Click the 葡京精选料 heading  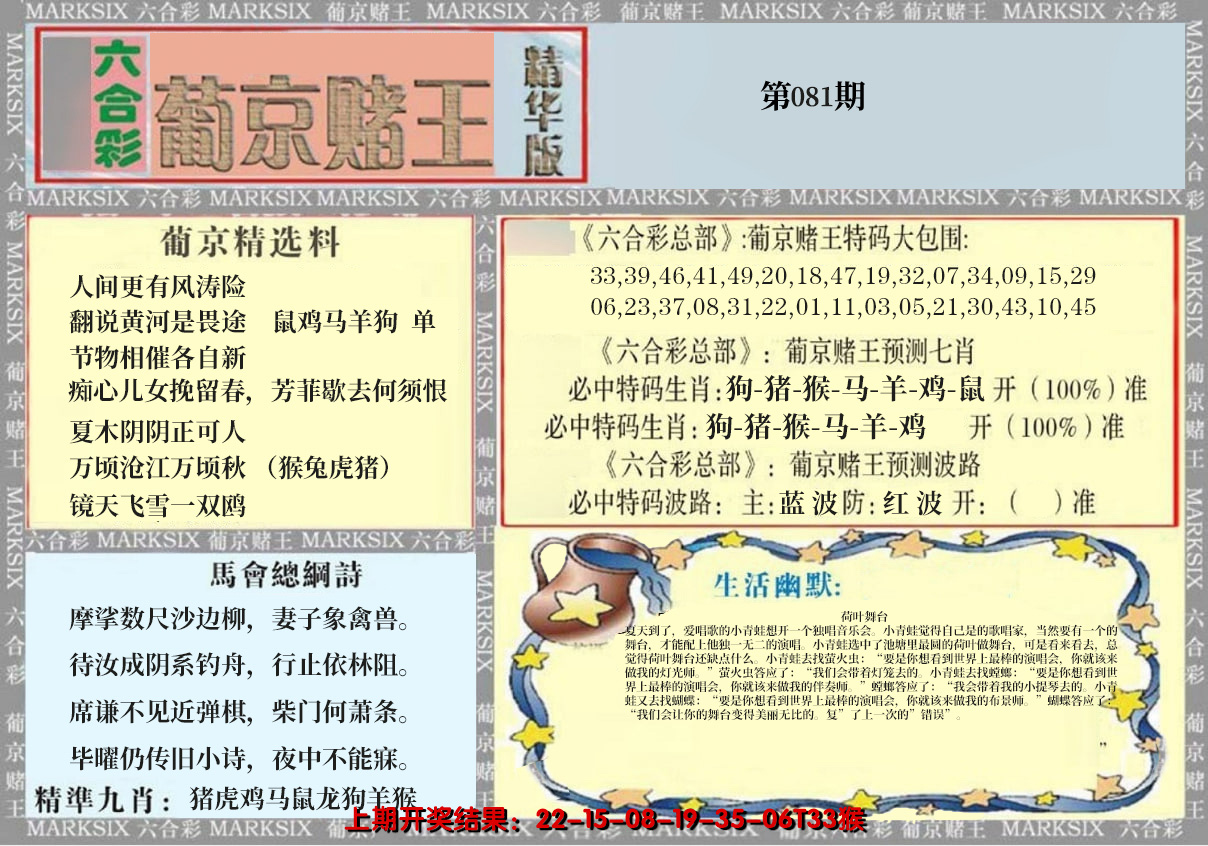250,243
